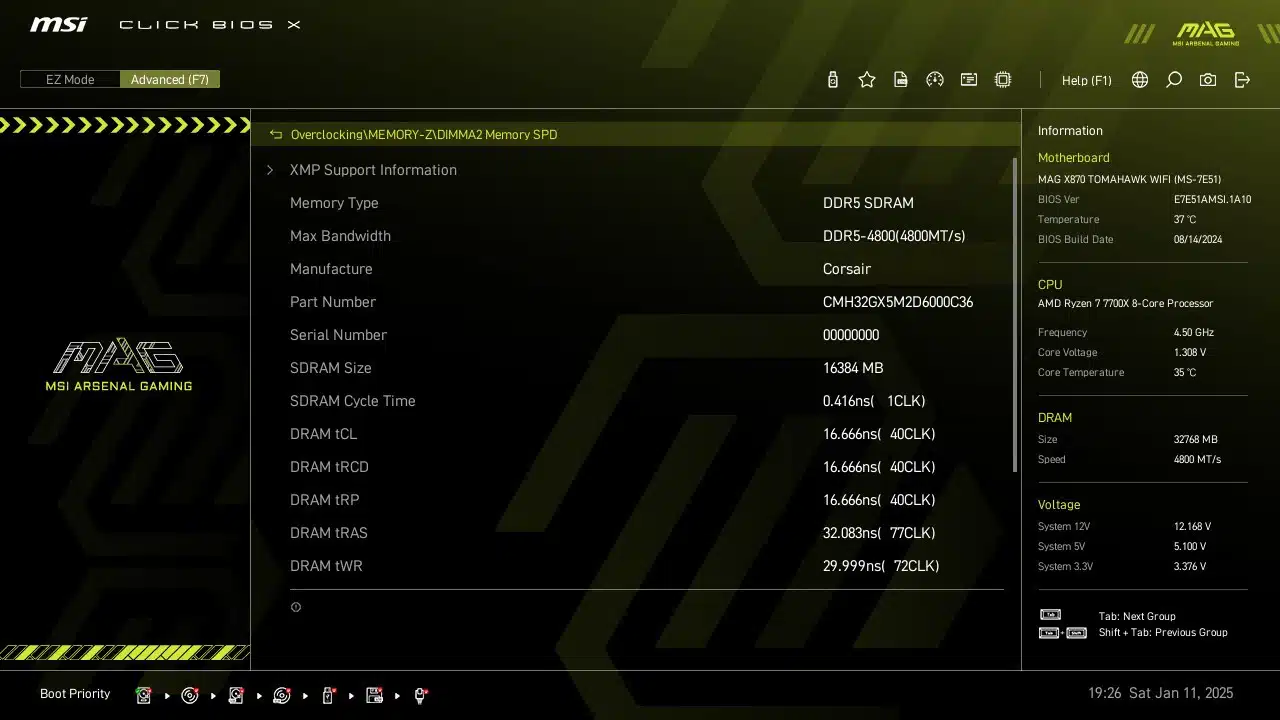The height and width of the screenshot is (720, 1280).
Task: Select the USB optical disc boot icon, fourth in Boot Priority
Action: tap(282, 695)
